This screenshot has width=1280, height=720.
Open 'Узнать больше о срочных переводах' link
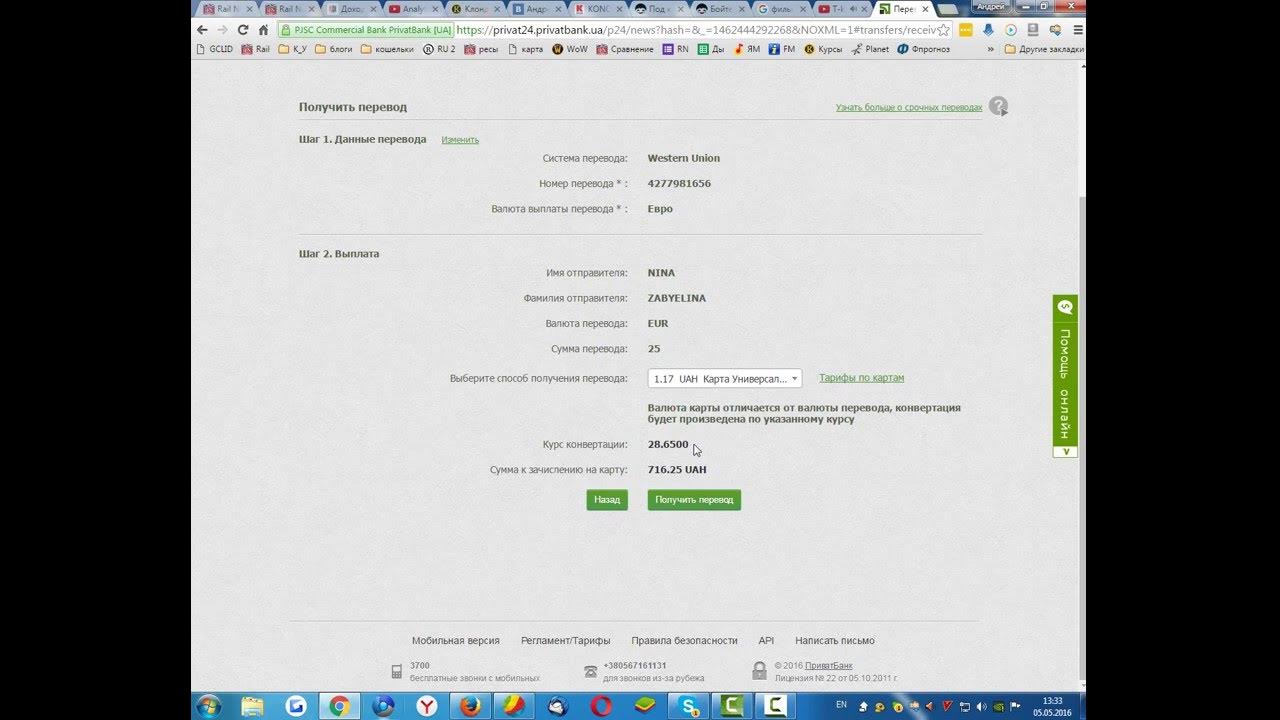tap(909, 107)
